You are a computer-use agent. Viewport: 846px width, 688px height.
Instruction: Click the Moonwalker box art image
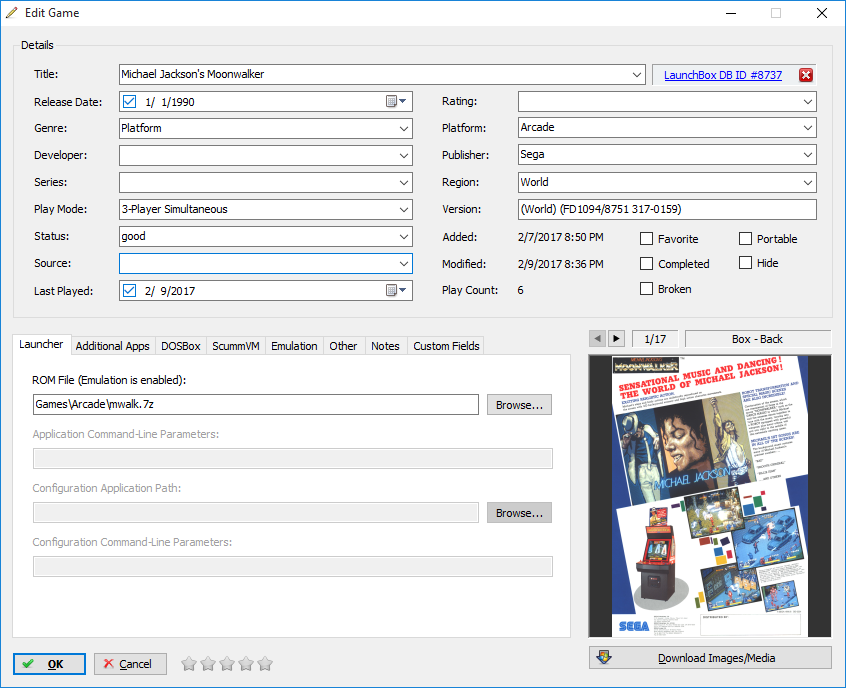tap(710, 496)
